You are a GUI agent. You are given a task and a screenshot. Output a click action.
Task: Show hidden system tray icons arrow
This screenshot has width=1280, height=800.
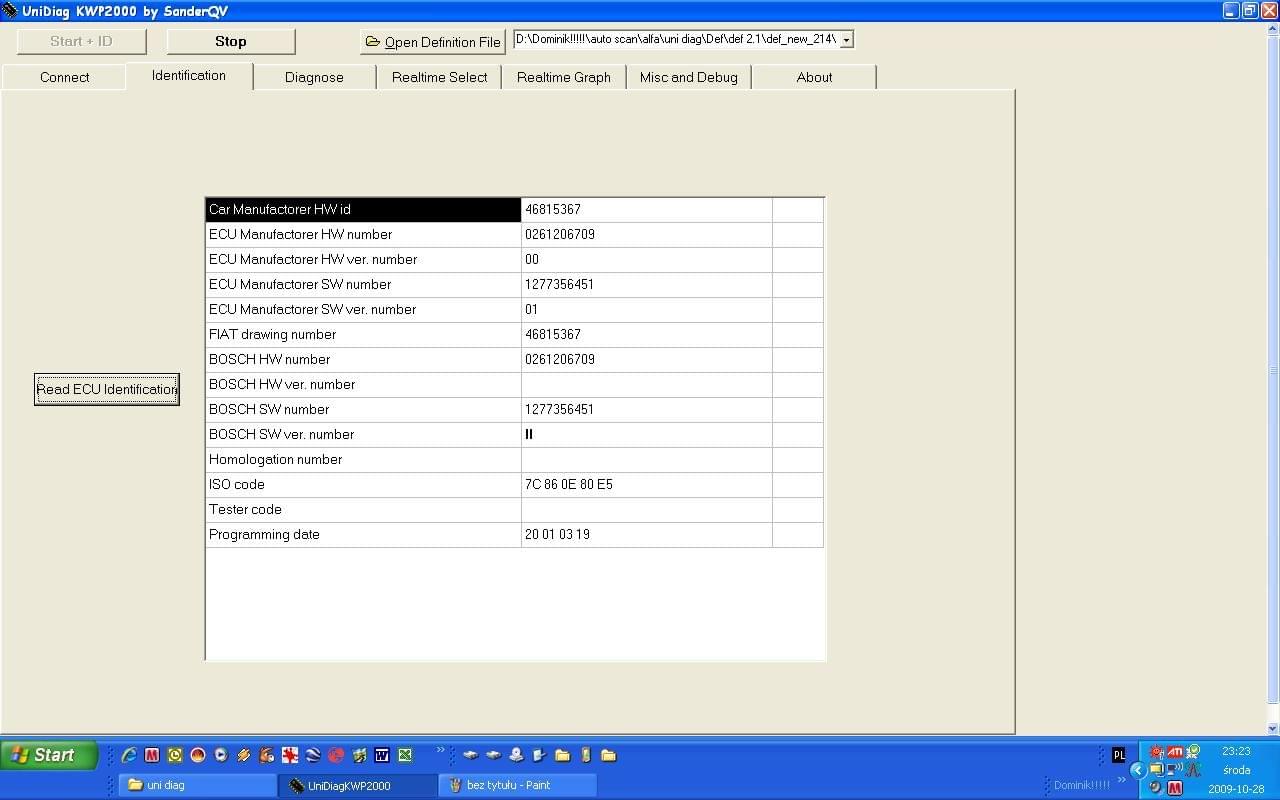[1138, 770]
